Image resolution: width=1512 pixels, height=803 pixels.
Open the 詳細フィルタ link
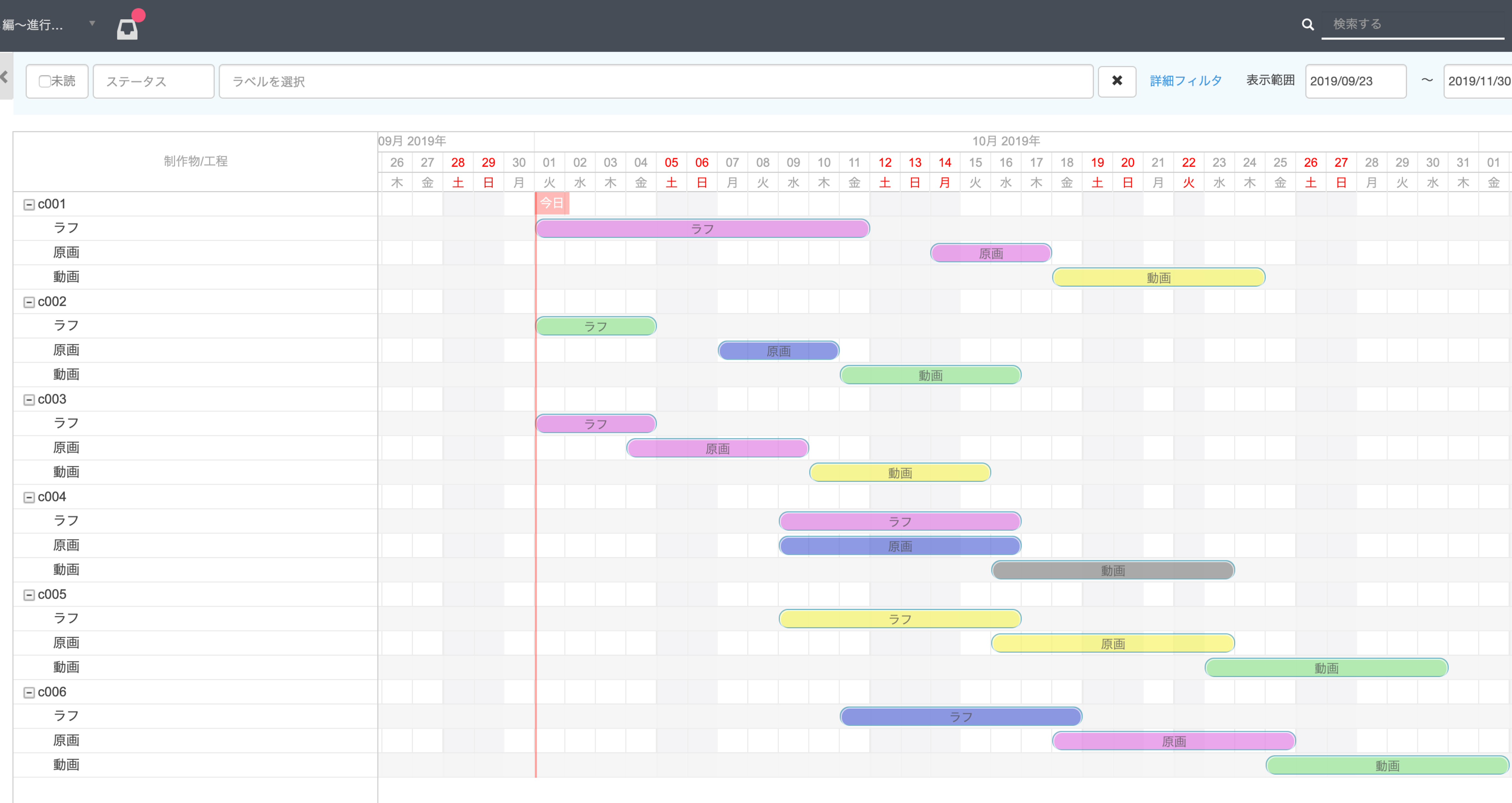point(1186,81)
